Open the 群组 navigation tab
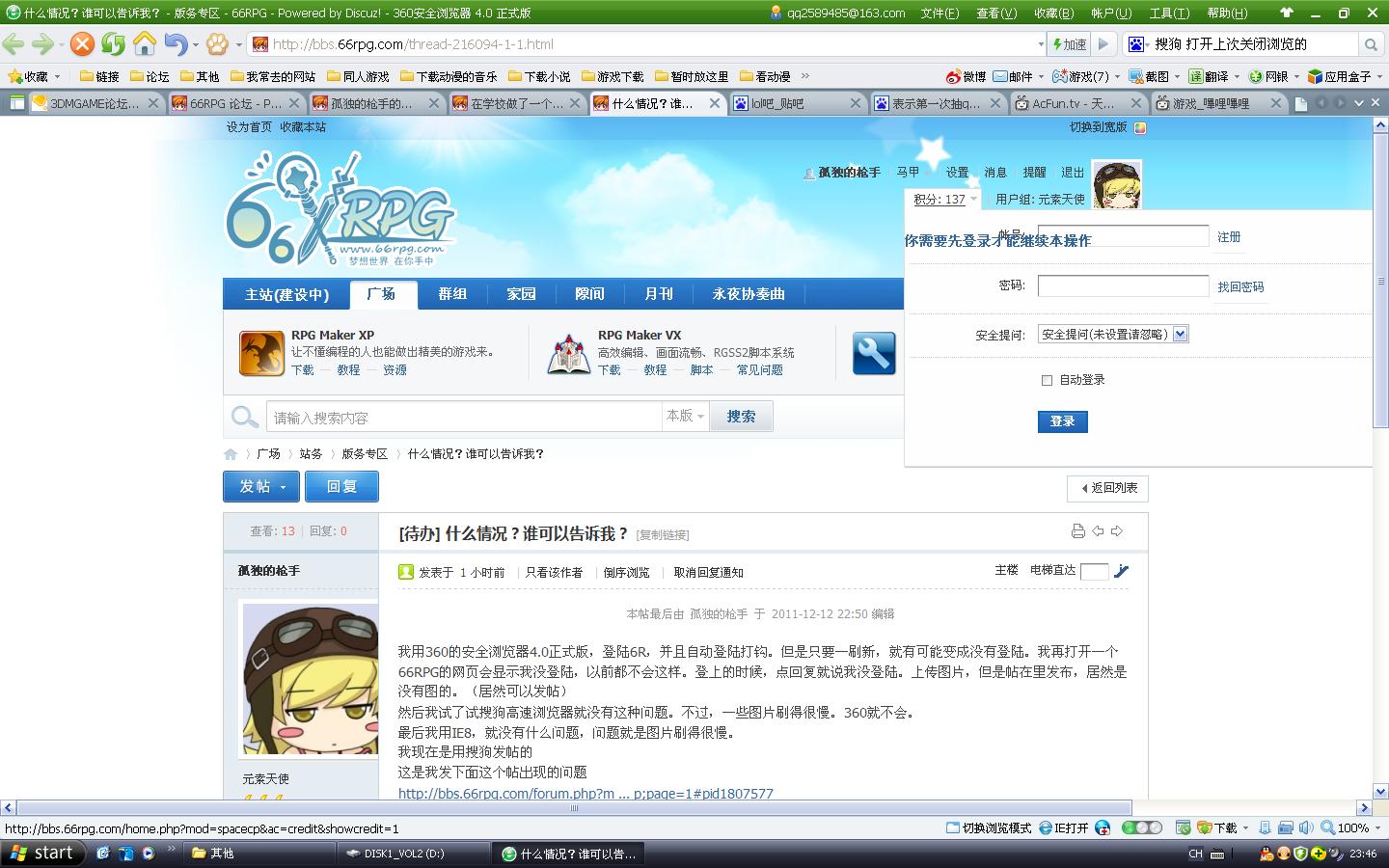1389x868 pixels. pyautogui.click(x=452, y=294)
